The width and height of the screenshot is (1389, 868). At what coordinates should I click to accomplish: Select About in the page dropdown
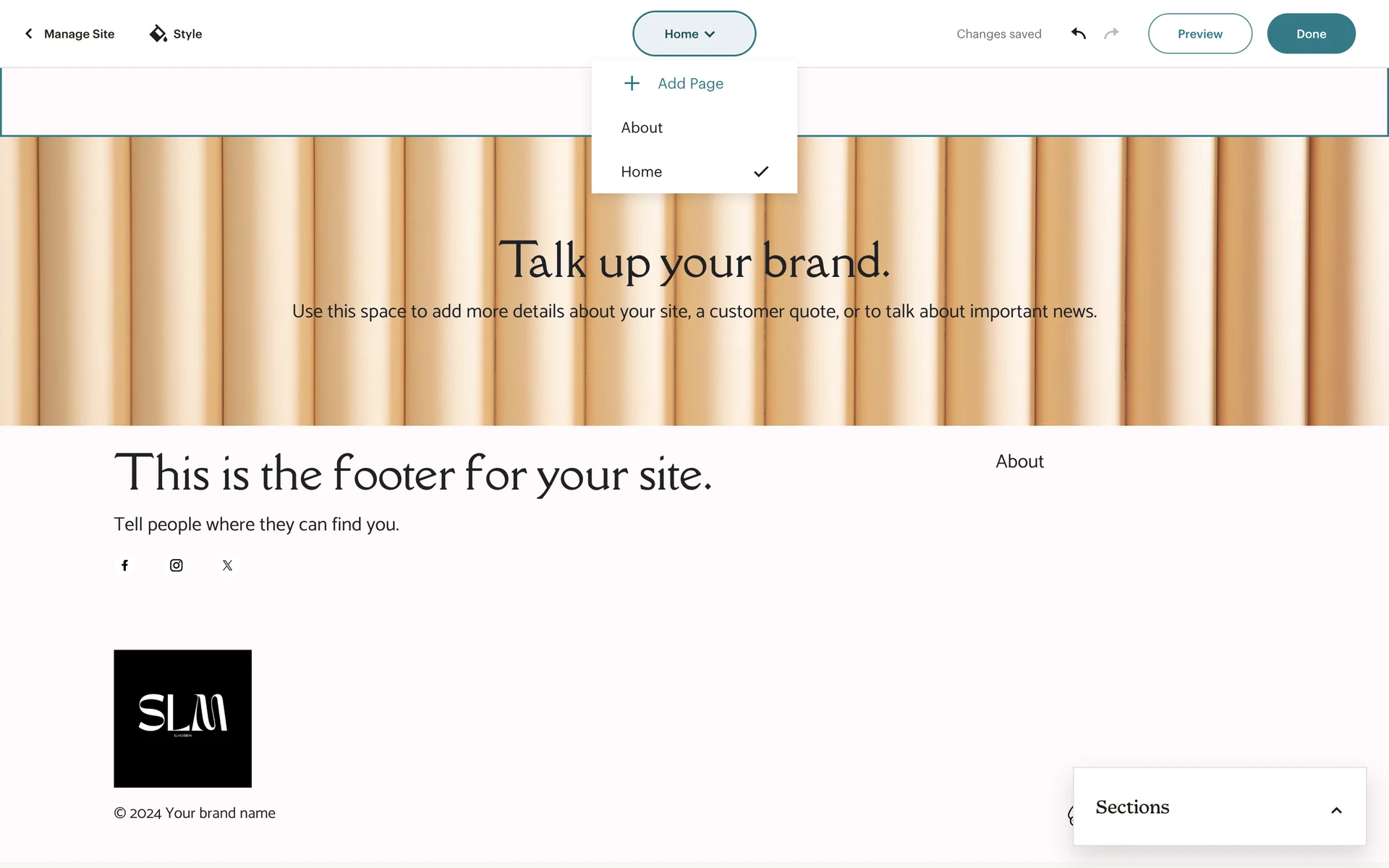[x=642, y=127]
